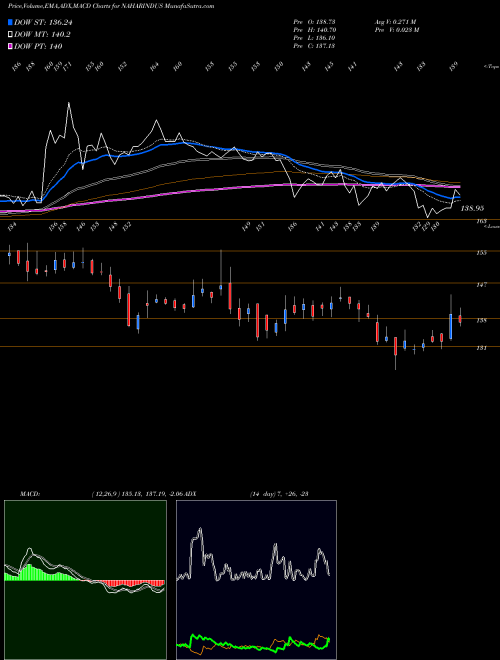Open the dark blue ADX indicator panel

(256, 580)
